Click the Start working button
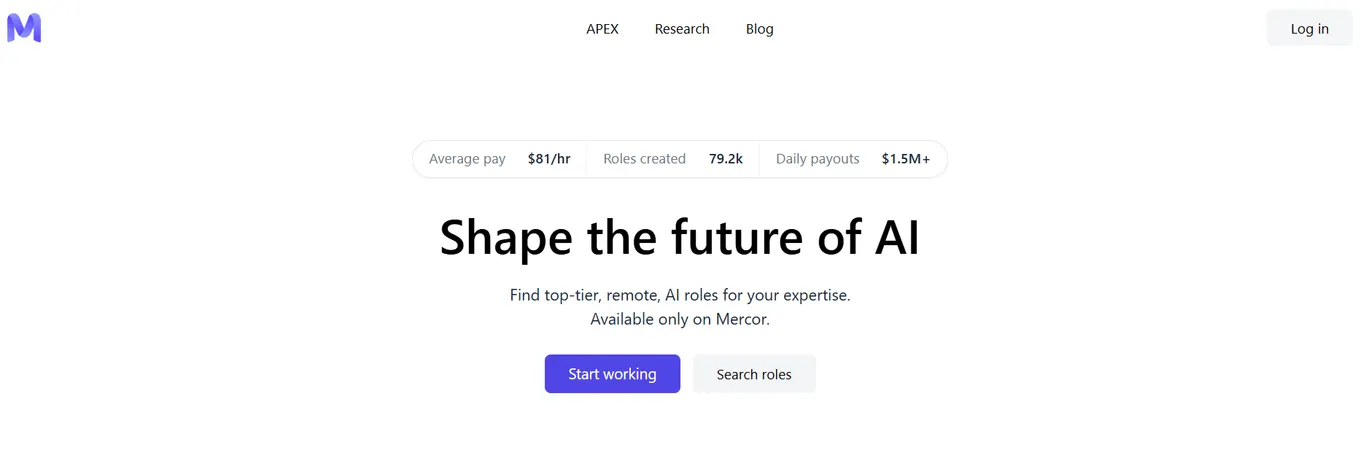1366x461 pixels. click(x=612, y=374)
